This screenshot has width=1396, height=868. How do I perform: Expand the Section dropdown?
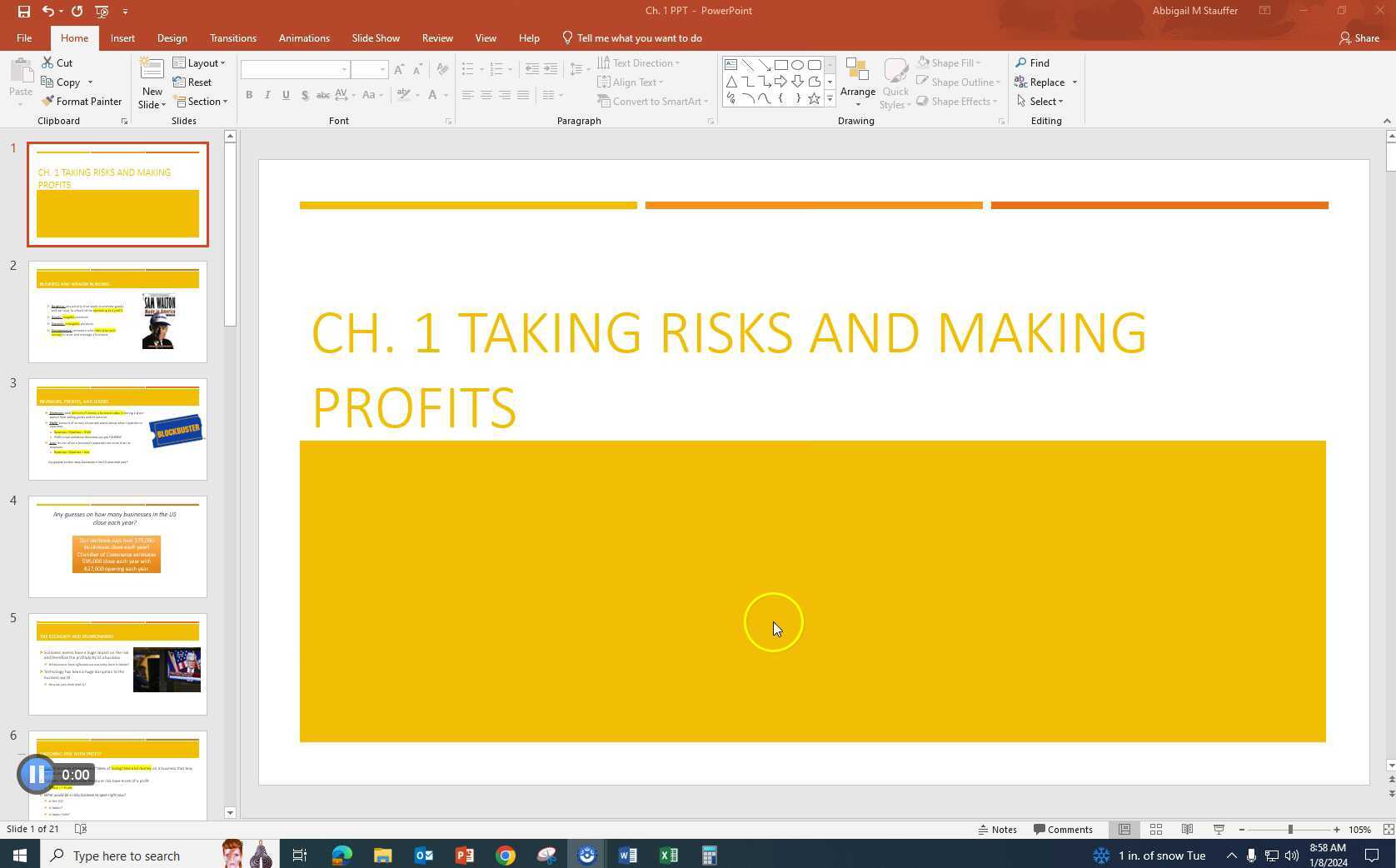coord(202,102)
